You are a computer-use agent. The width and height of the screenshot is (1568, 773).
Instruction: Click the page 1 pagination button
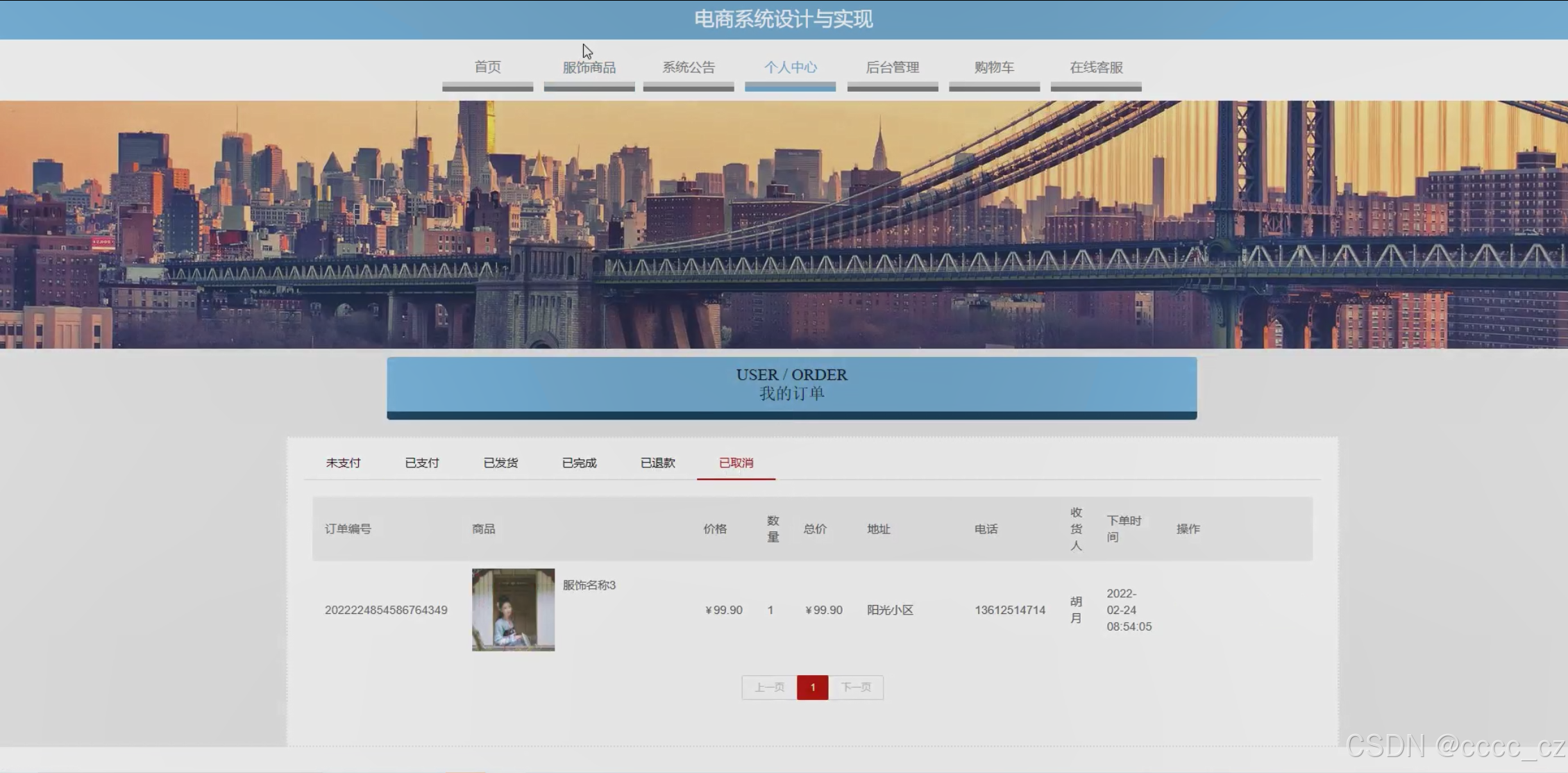[x=812, y=688]
